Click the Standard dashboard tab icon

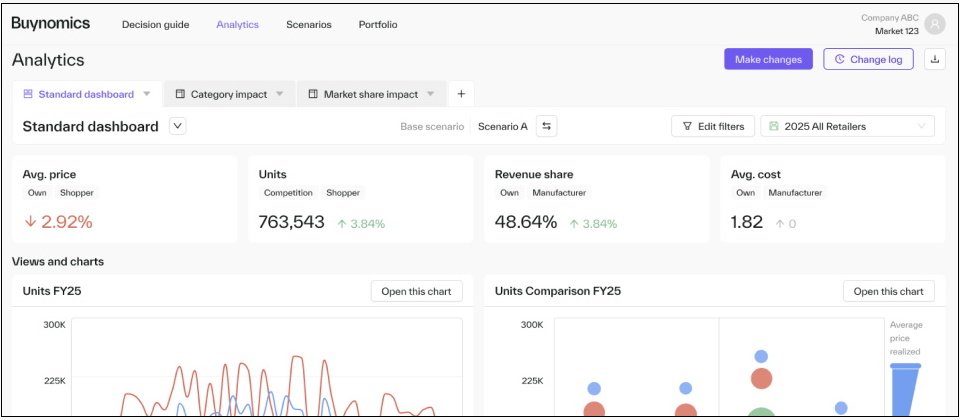[x=28, y=94]
